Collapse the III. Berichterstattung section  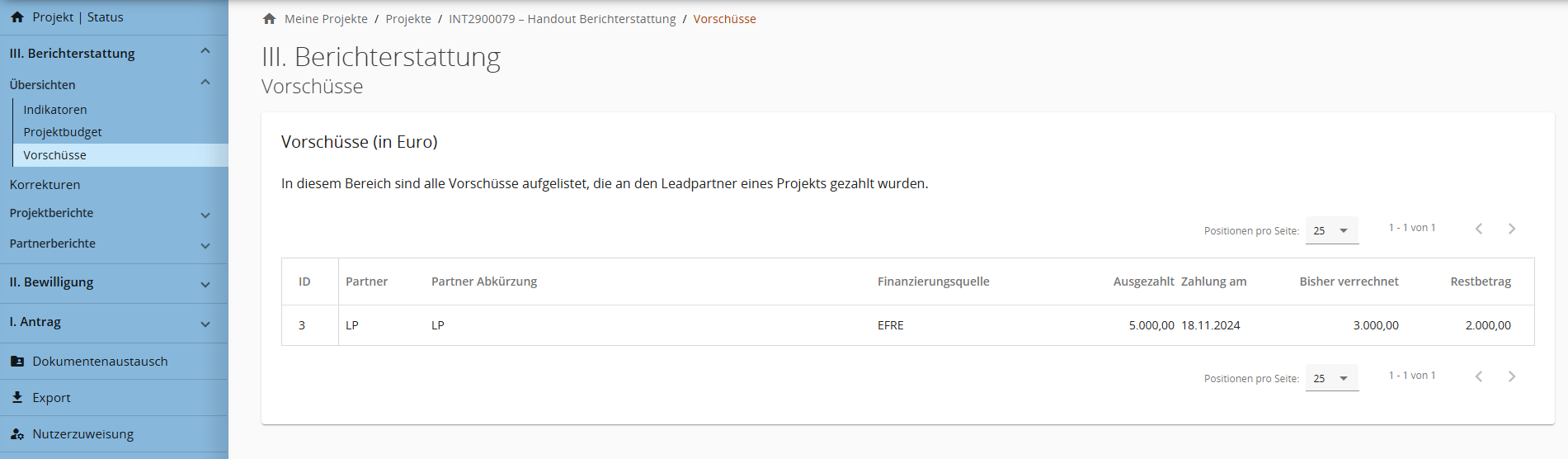click(x=205, y=51)
